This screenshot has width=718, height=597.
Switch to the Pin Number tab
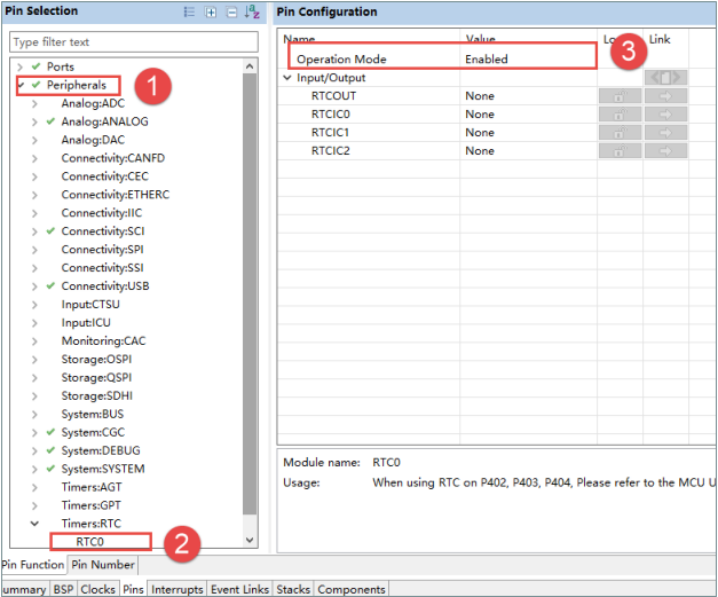pyautogui.click(x=103, y=565)
